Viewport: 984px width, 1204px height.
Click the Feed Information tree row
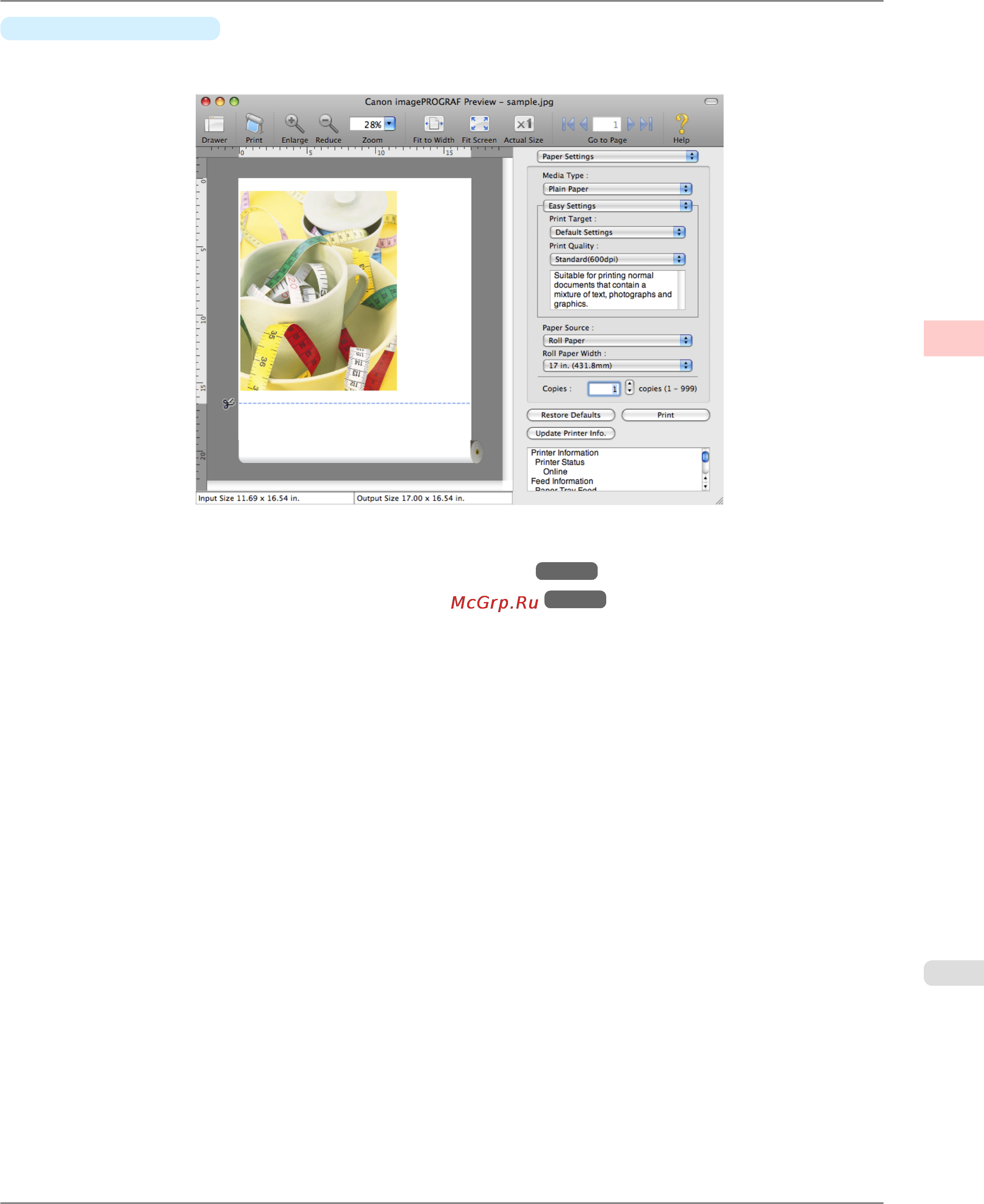562,481
